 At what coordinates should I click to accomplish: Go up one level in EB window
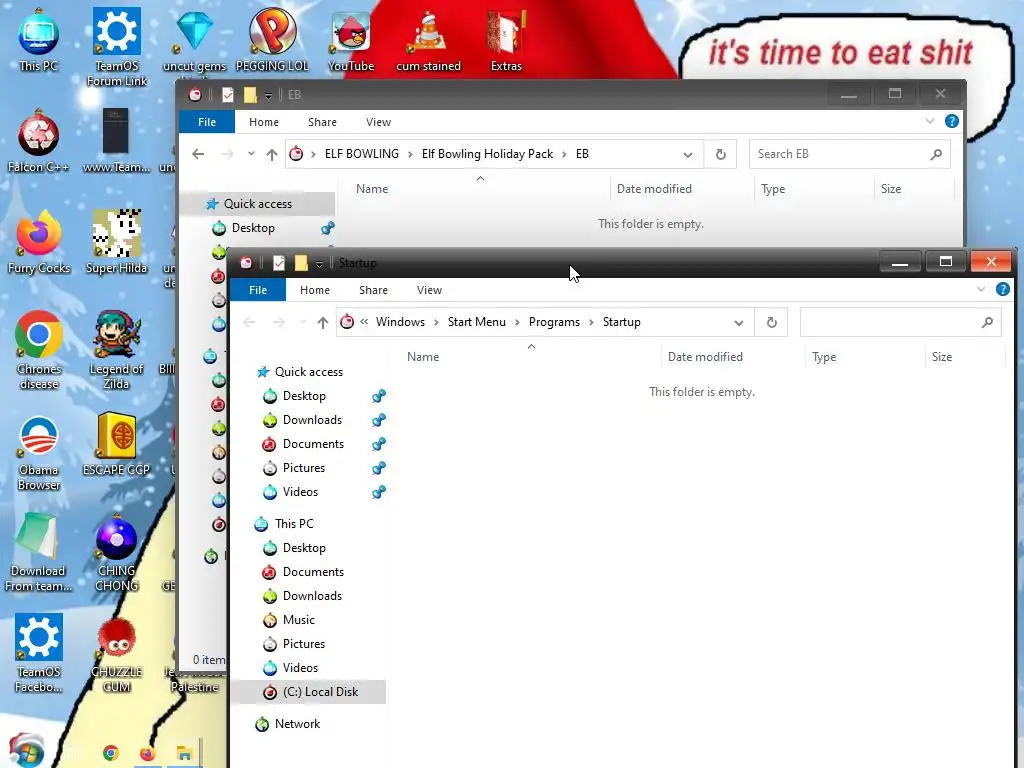point(272,154)
